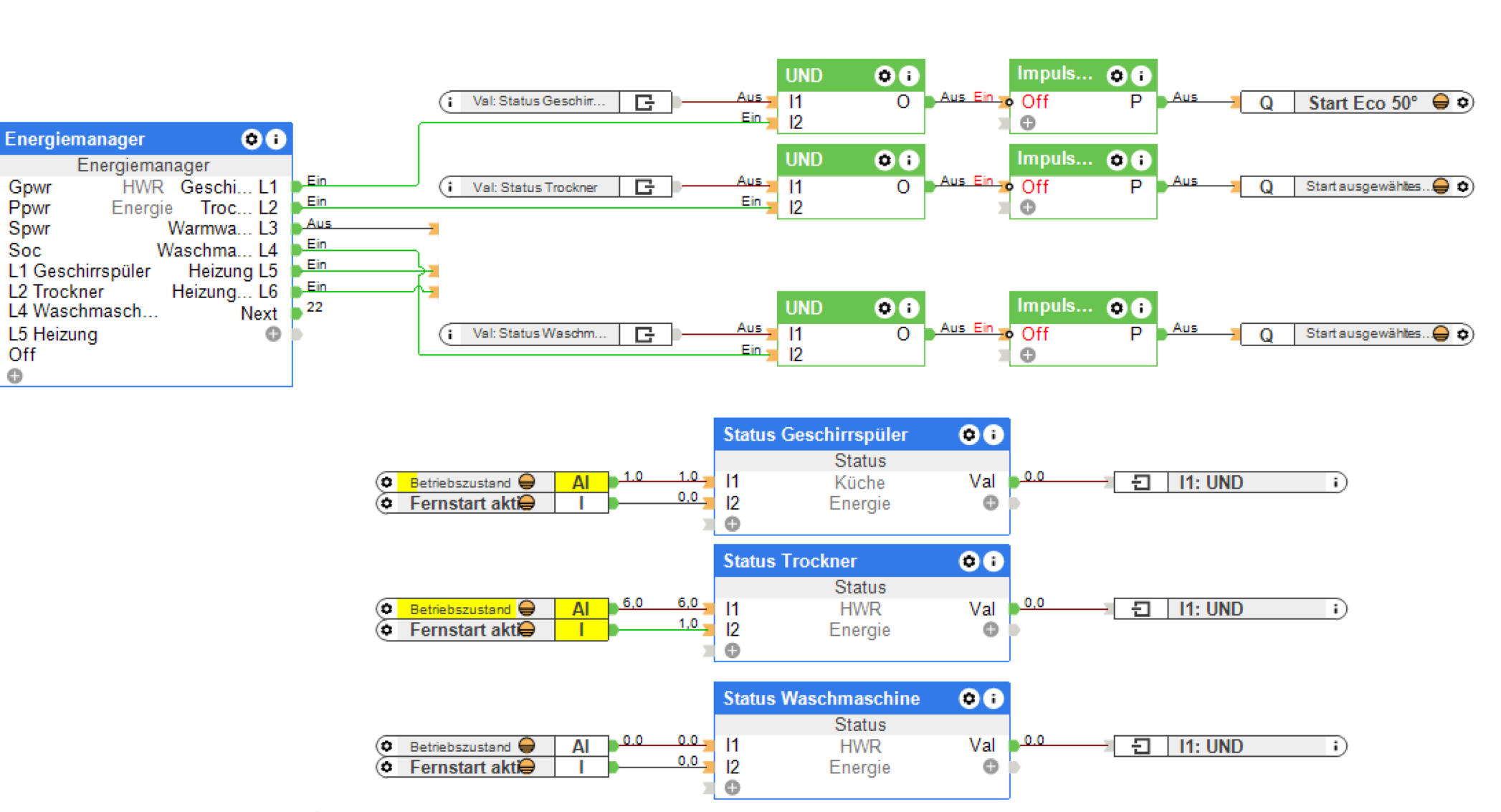
Task: Click gear icon on Start Eco 50° output
Action: tap(1463, 102)
